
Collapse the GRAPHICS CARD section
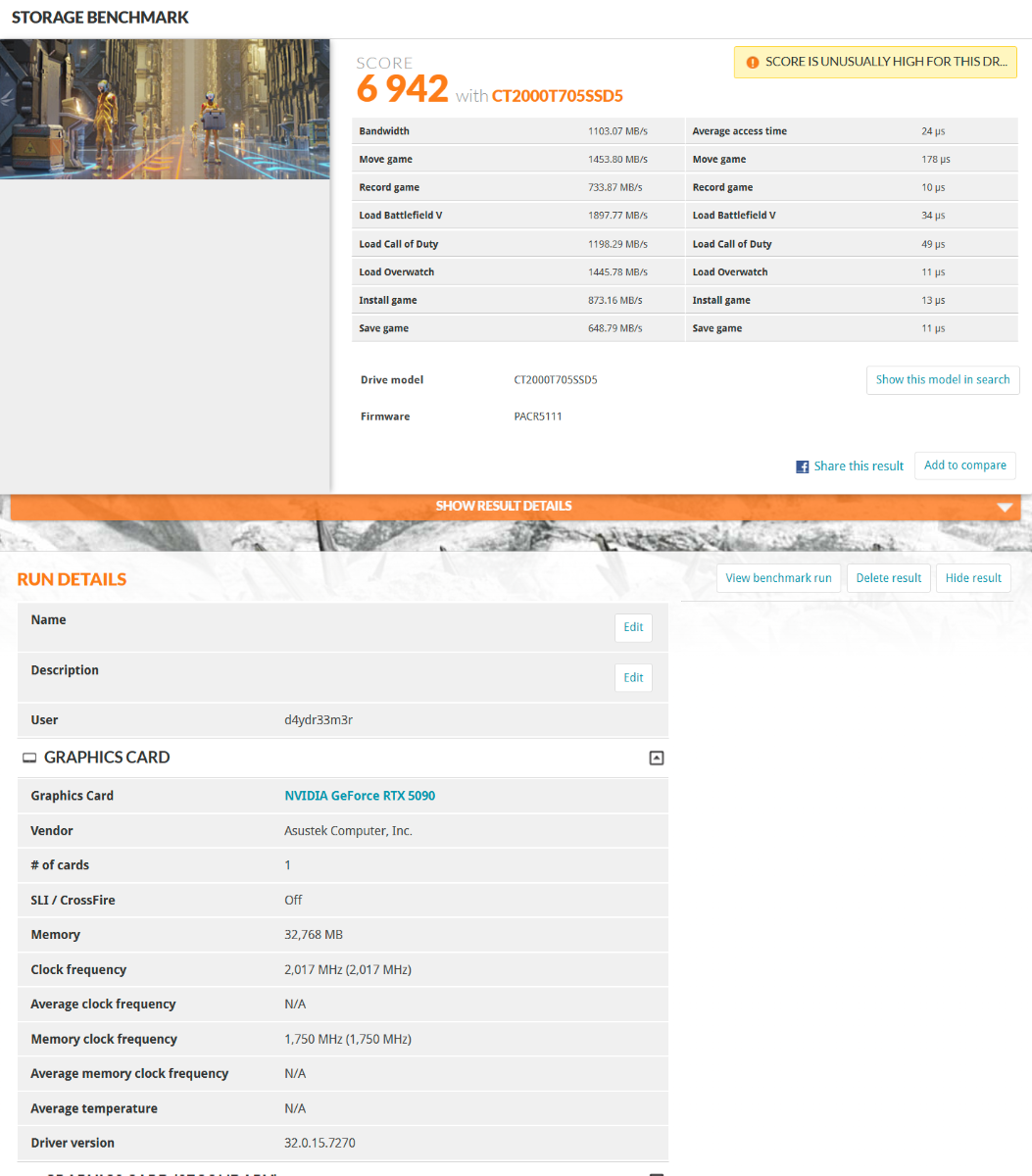657,758
